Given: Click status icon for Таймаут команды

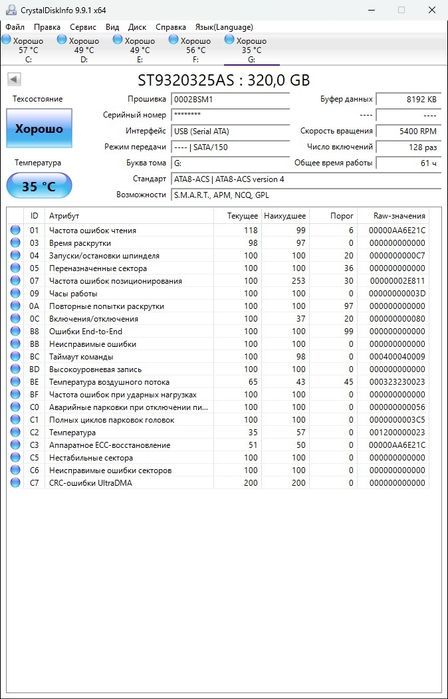Looking at the screenshot, I should point(15,357).
